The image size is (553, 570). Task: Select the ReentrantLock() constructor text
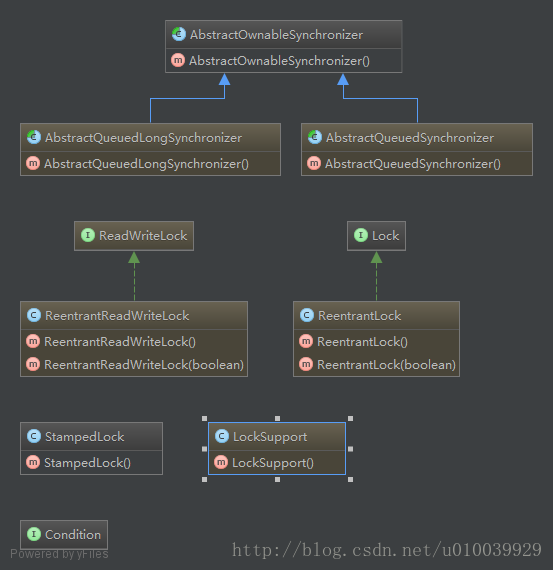click(362, 342)
